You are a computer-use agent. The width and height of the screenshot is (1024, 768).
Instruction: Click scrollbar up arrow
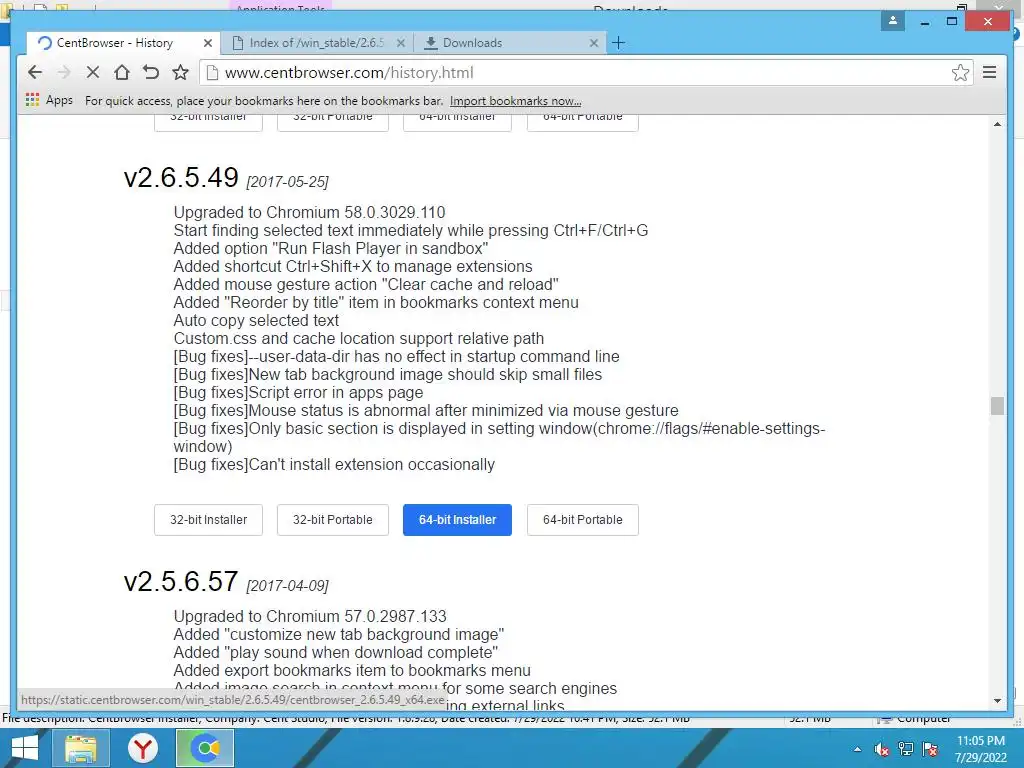[x=997, y=124]
